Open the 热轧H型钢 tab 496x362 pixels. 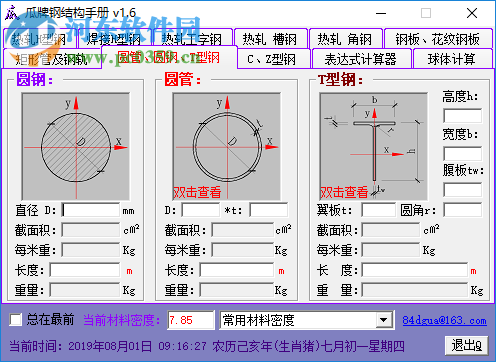[x=40, y=39]
